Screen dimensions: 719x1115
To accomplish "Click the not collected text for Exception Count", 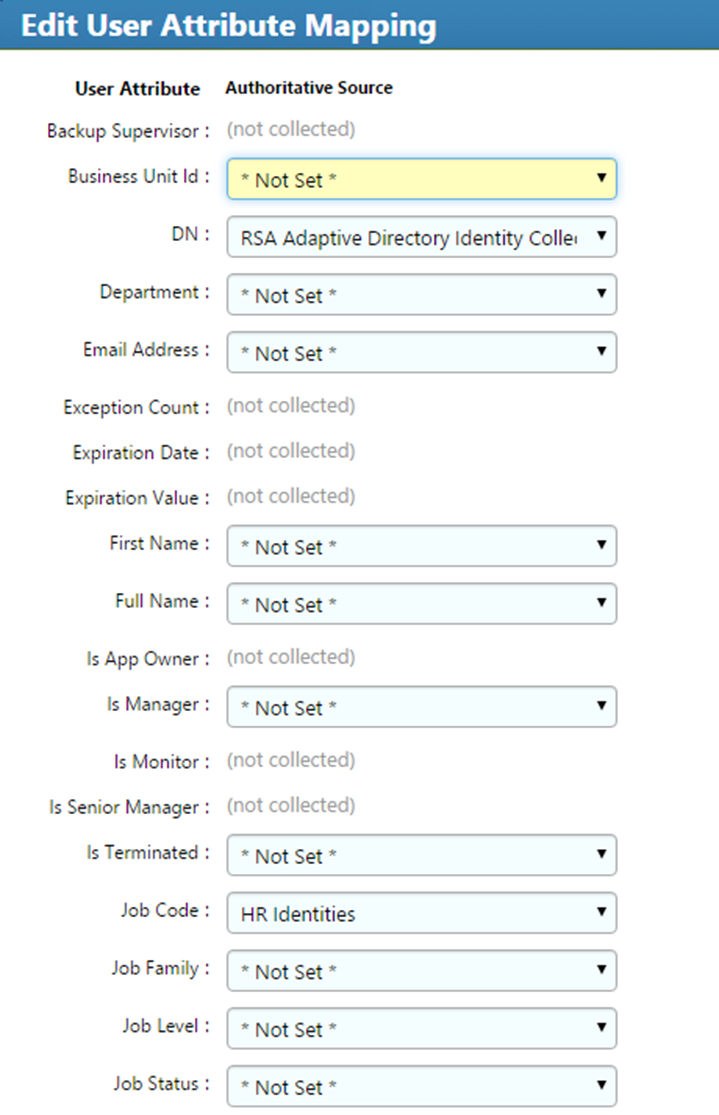I will [289, 406].
